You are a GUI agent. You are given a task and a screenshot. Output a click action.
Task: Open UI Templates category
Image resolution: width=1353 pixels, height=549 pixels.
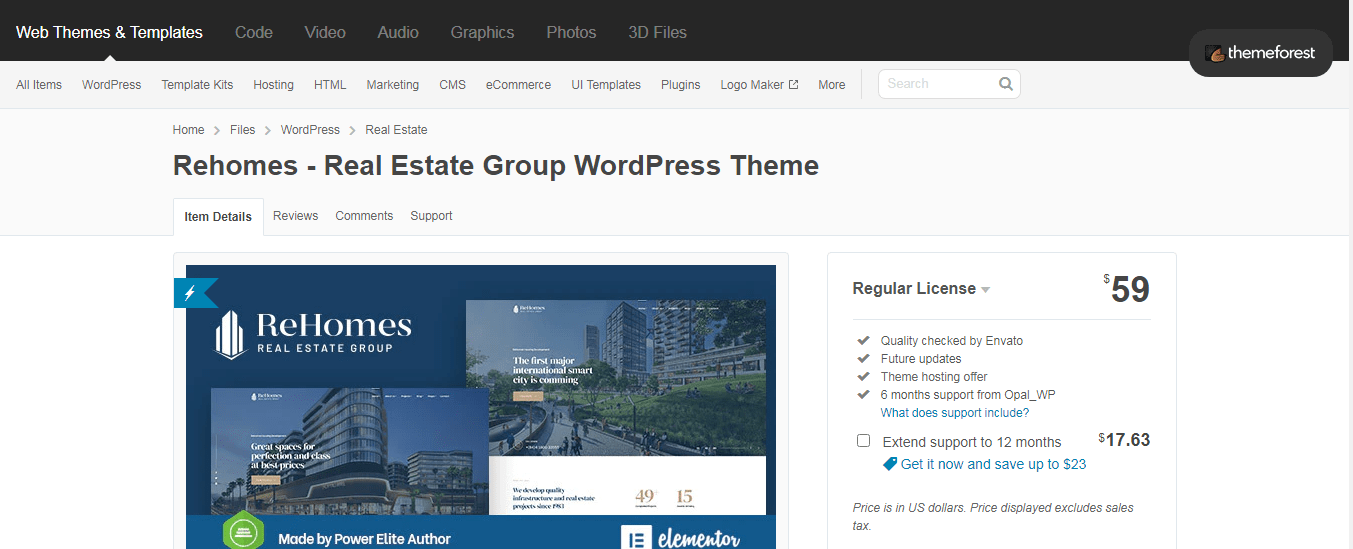606,85
